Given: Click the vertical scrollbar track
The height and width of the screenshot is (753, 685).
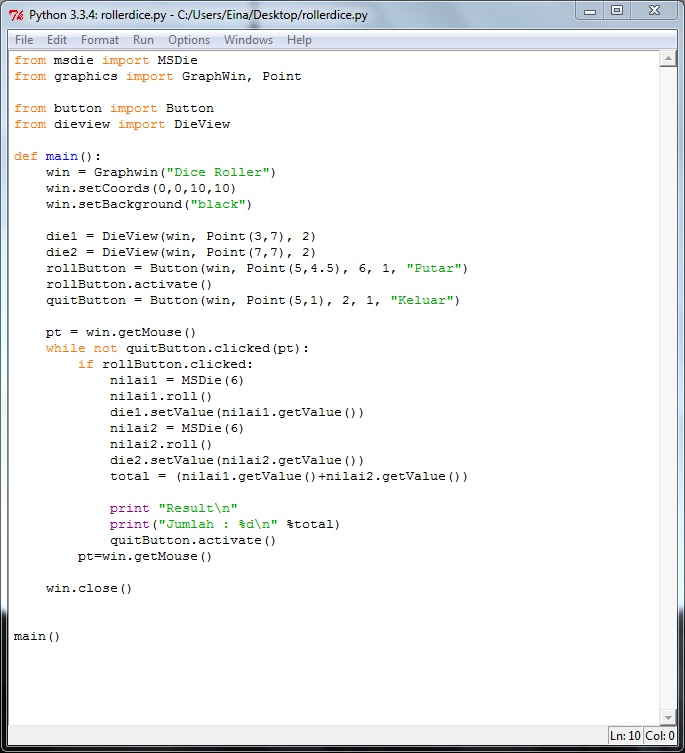Looking at the screenshot, I should [668, 400].
